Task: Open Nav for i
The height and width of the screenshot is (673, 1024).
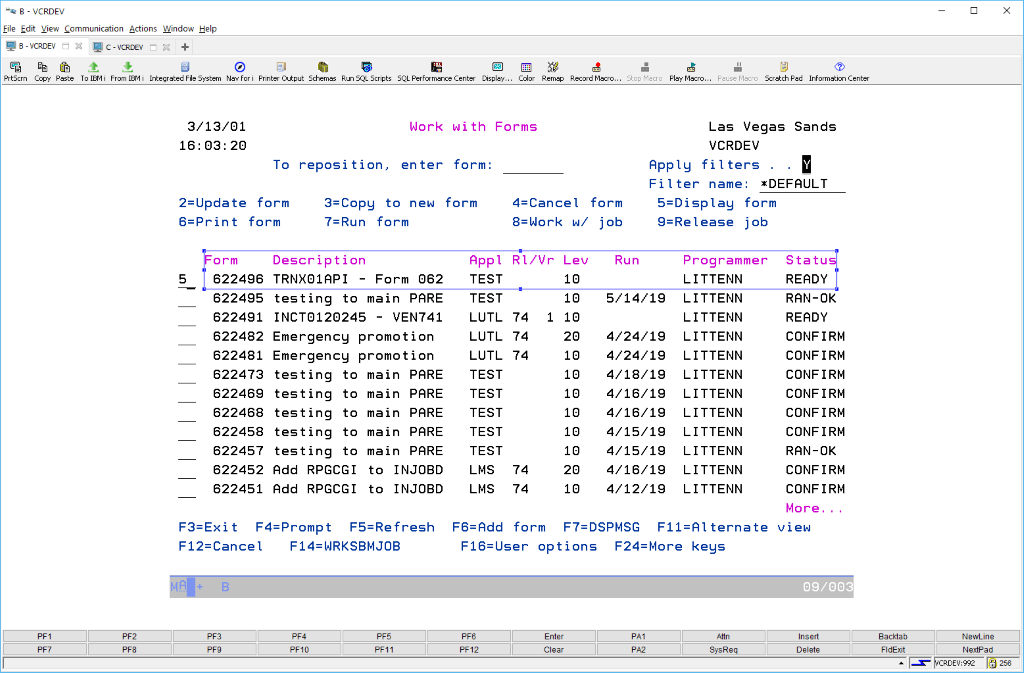Action: [240, 71]
